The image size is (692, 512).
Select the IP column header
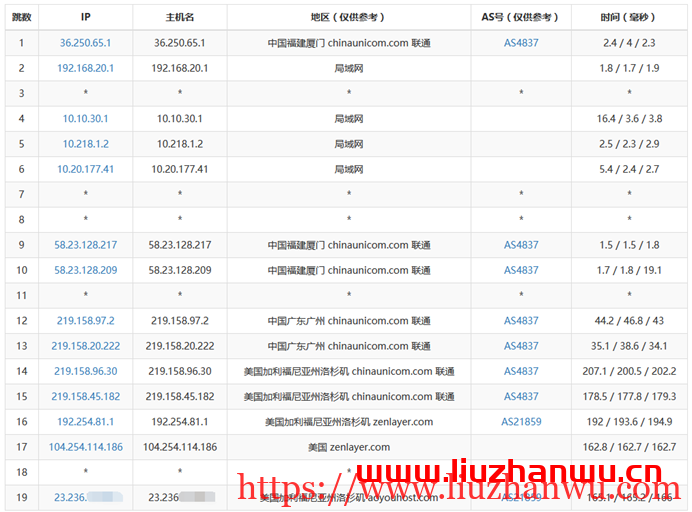click(86, 17)
